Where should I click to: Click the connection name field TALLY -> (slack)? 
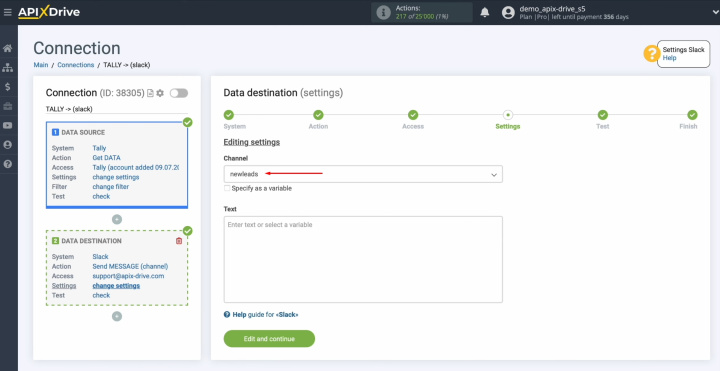(x=117, y=109)
